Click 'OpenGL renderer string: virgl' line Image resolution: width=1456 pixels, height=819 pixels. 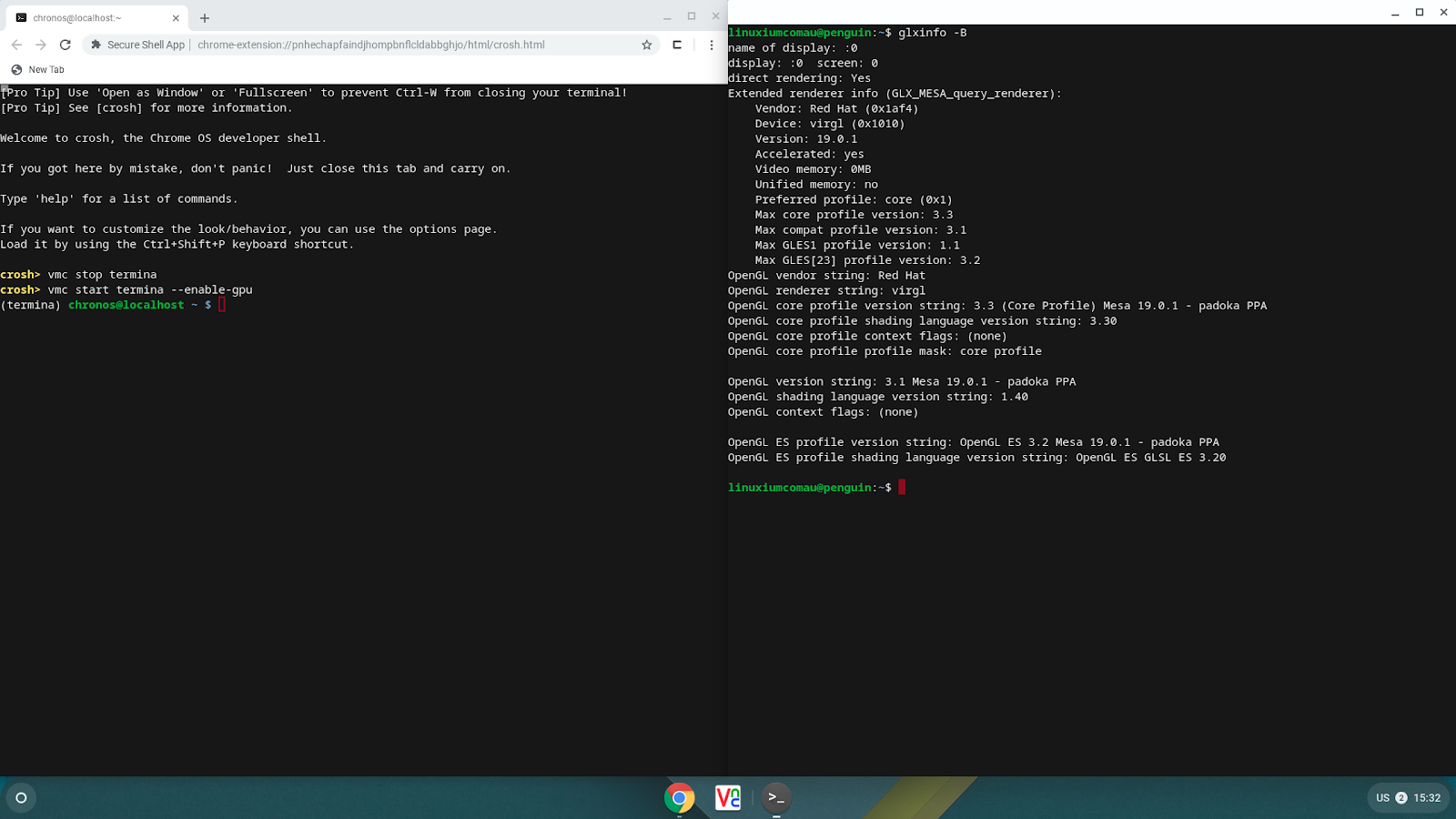826,291
